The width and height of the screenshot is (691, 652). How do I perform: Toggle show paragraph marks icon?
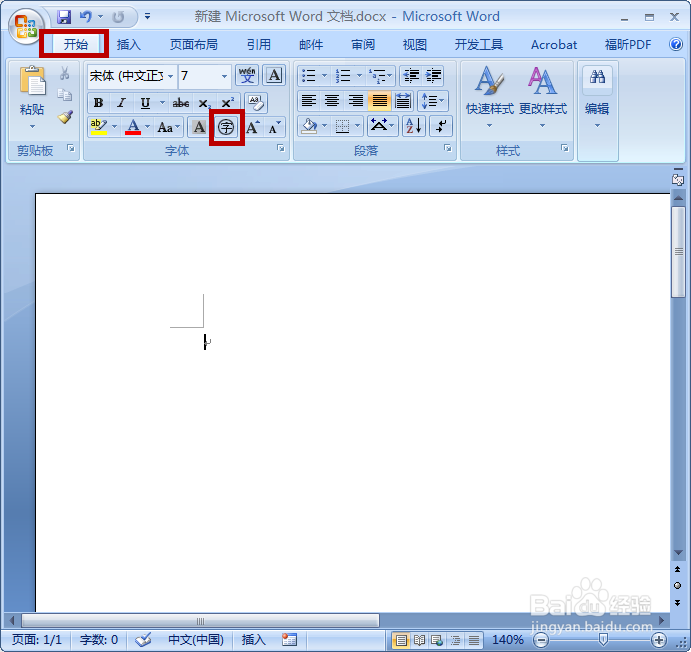441,126
